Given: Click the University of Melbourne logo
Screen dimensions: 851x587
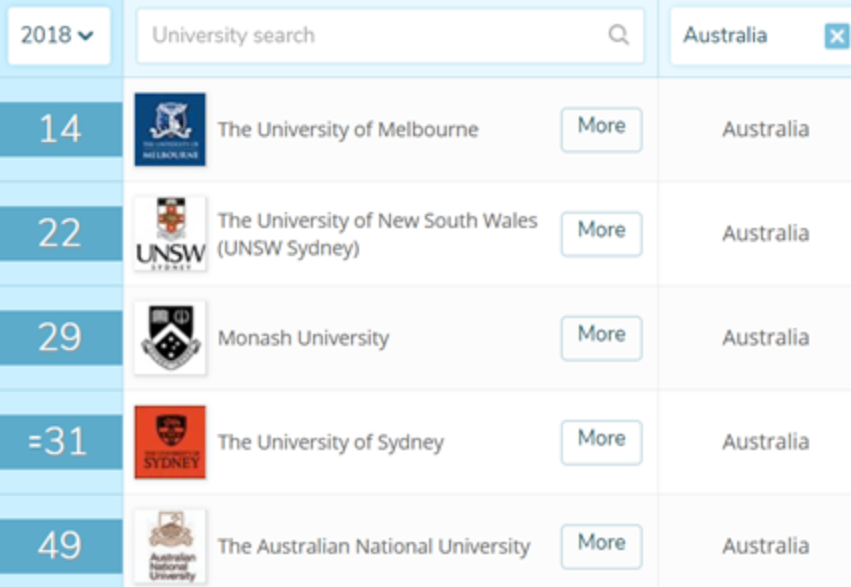Looking at the screenshot, I should tap(170, 129).
